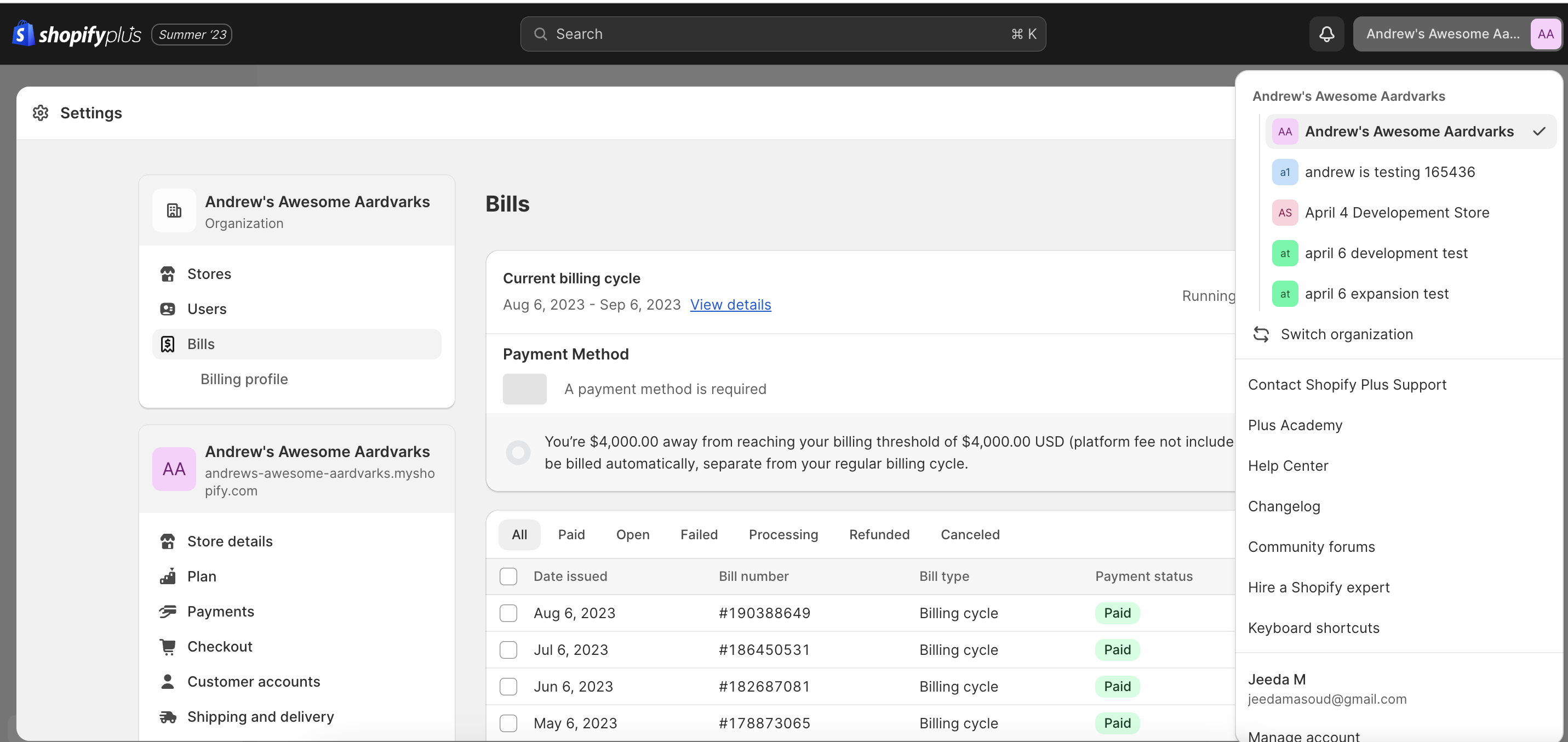Click the Store details icon

(x=168, y=541)
